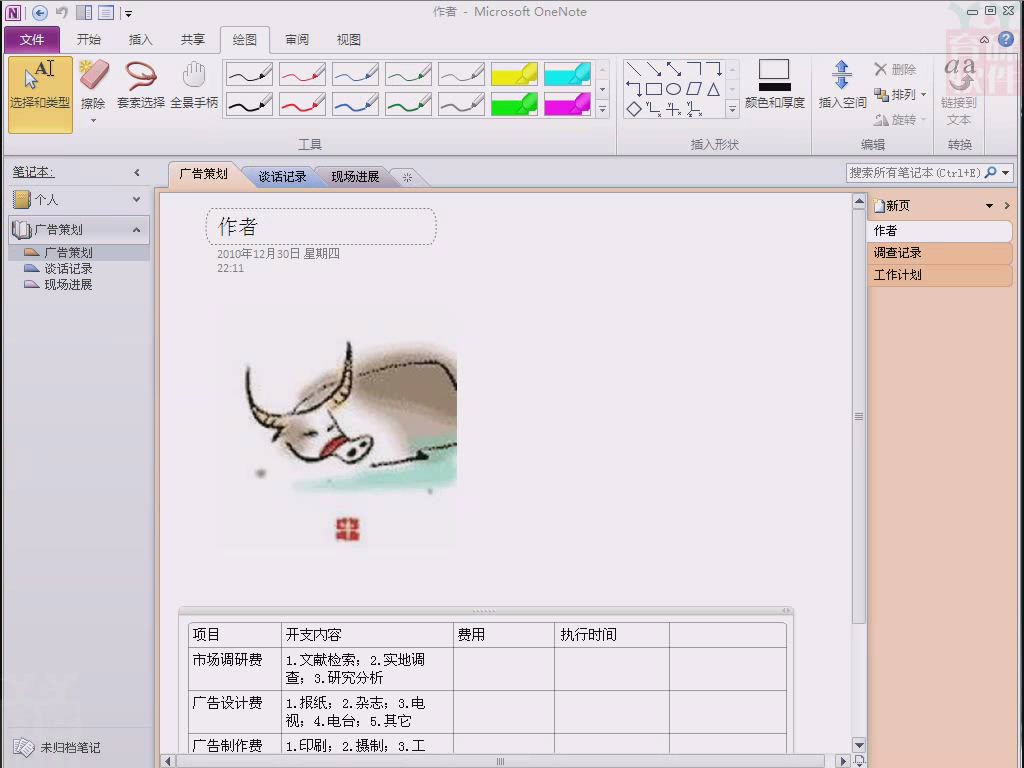The height and width of the screenshot is (768, 1024).
Task: Select the thick gray pen
Action: tap(461, 104)
